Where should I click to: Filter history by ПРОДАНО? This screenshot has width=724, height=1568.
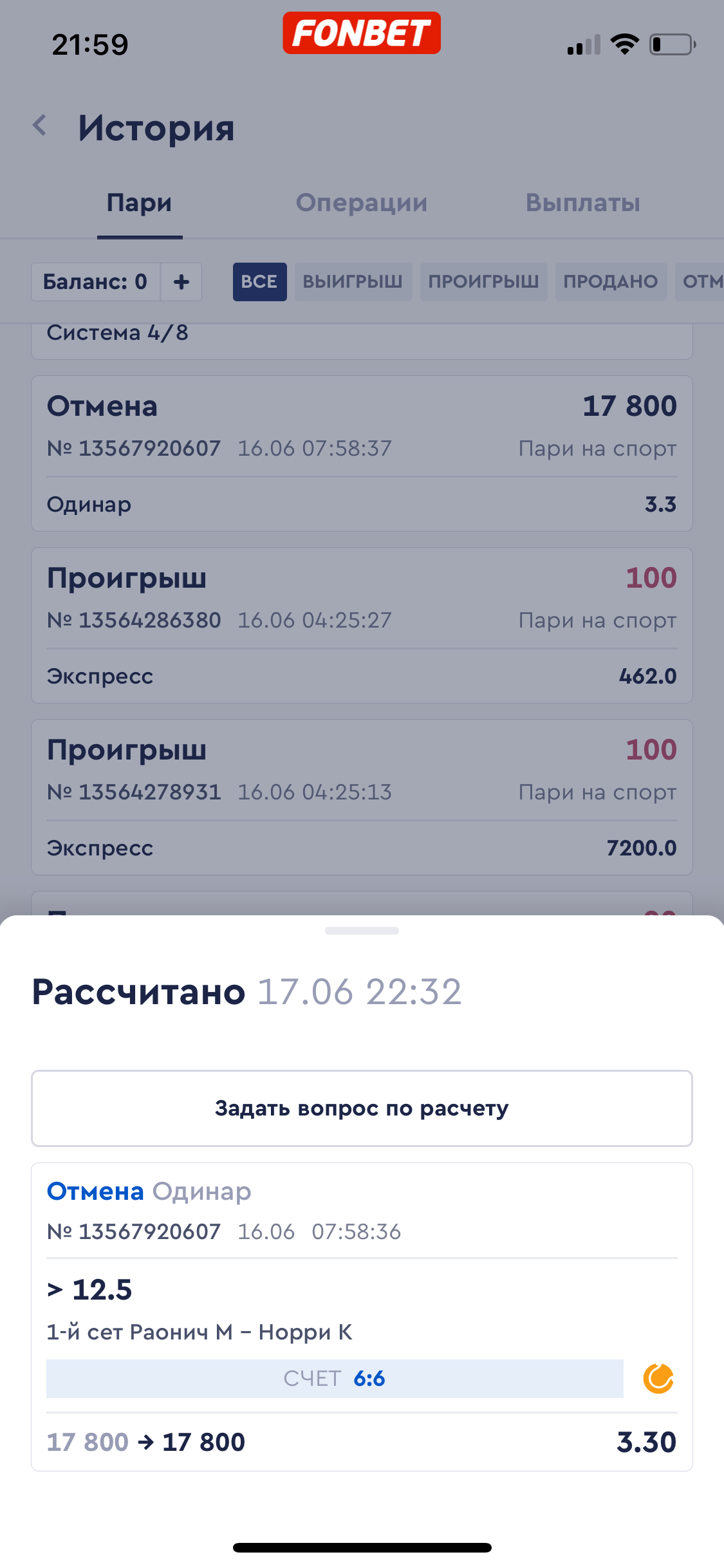coord(611,282)
